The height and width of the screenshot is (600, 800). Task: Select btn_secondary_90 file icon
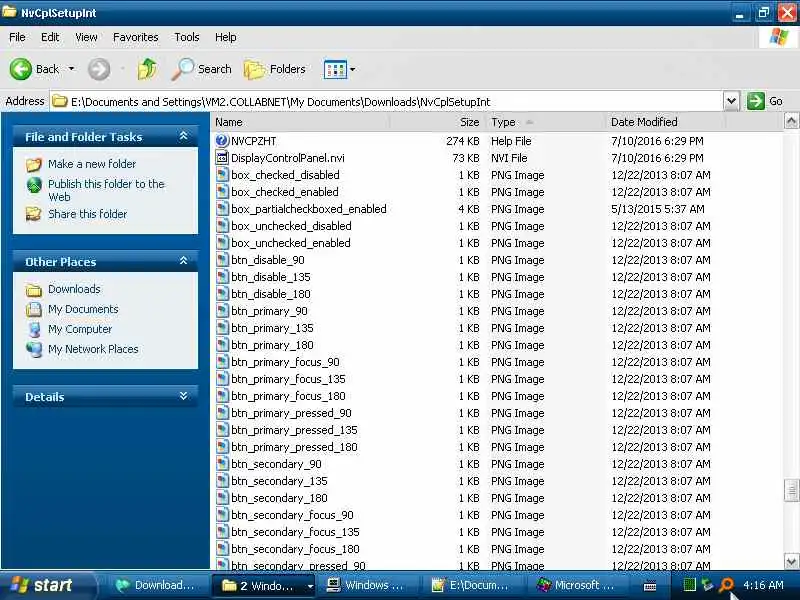pyautogui.click(x=222, y=464)
